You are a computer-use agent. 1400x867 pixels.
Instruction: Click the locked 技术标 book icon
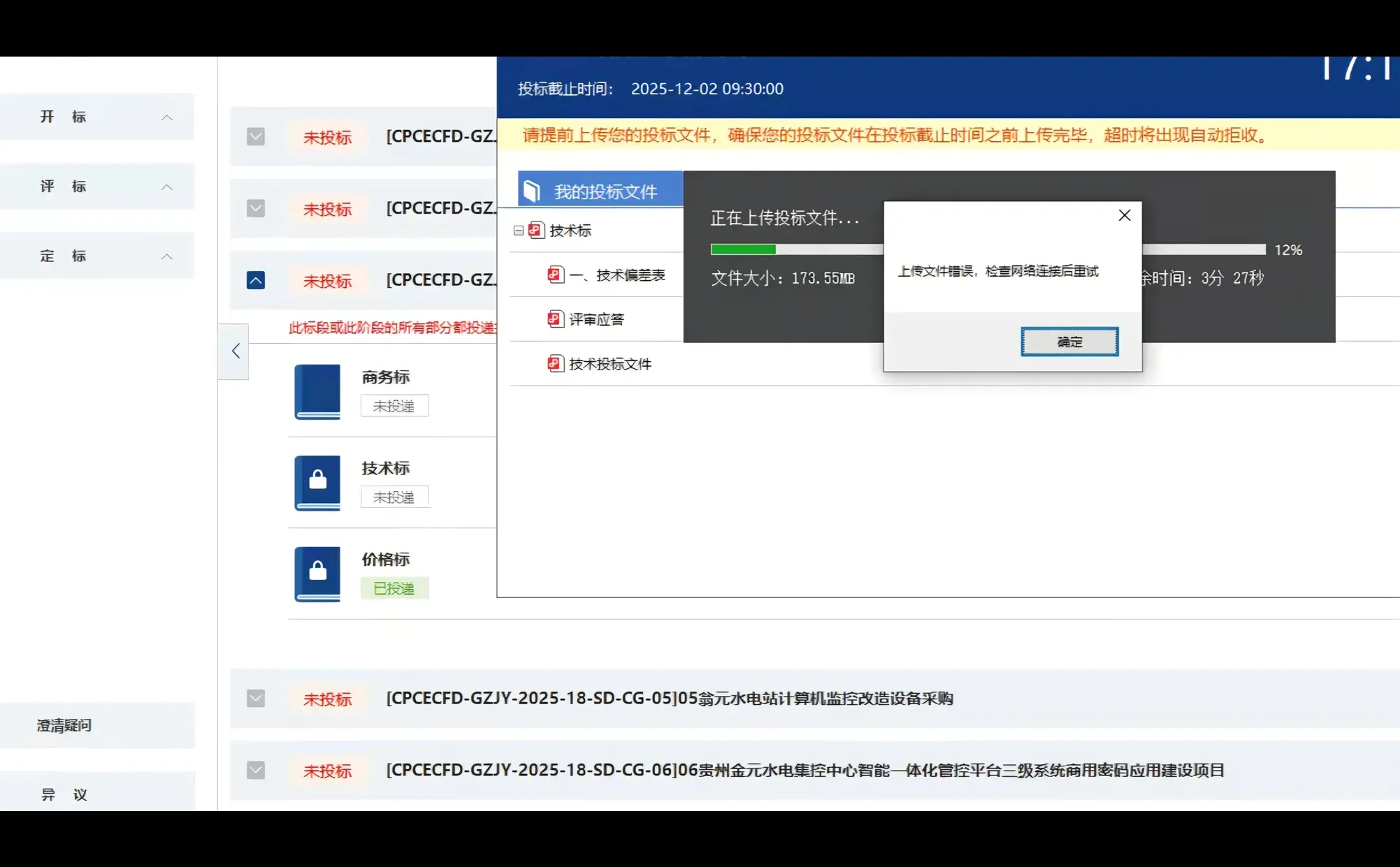coord(317,483)
